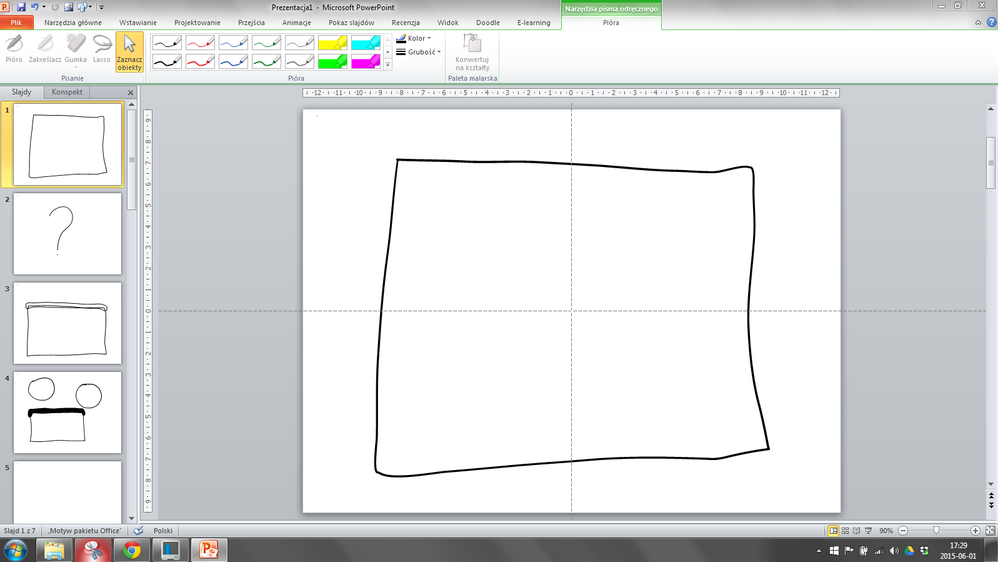The image size is (998, 562).
Task: Pick the yellow highlighter pen style
Action: [332, 42]
